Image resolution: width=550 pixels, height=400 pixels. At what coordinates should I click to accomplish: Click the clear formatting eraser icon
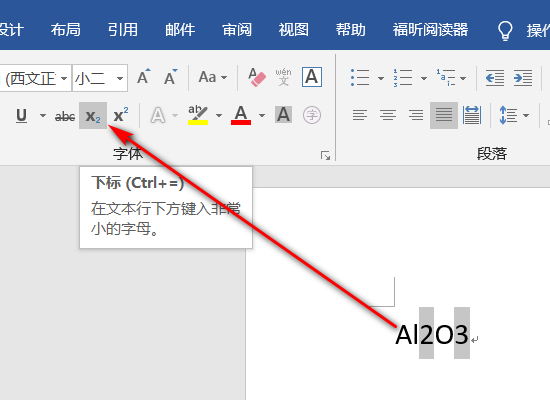257,78
